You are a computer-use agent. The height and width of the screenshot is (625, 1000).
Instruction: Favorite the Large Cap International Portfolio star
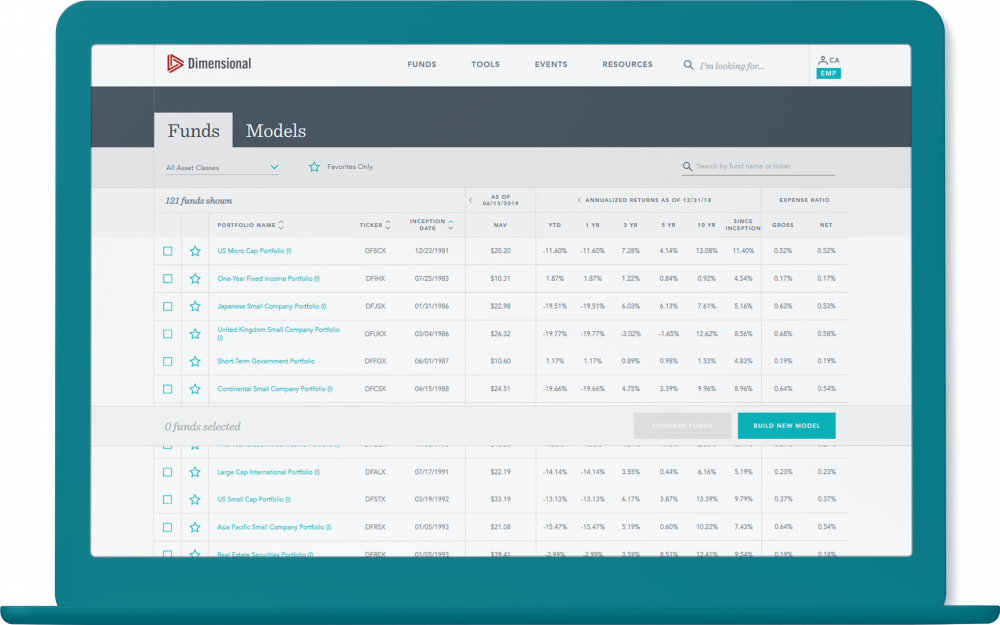click(195, 472)
